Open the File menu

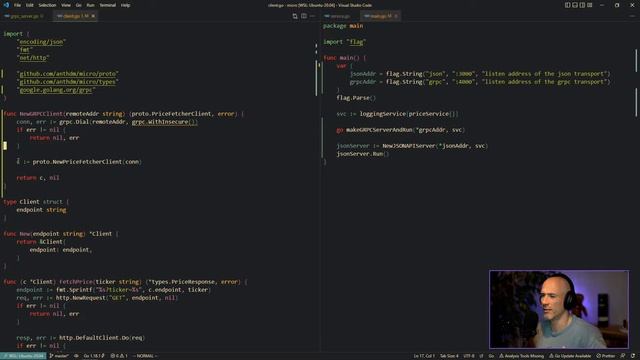click(x=17, y=5)
